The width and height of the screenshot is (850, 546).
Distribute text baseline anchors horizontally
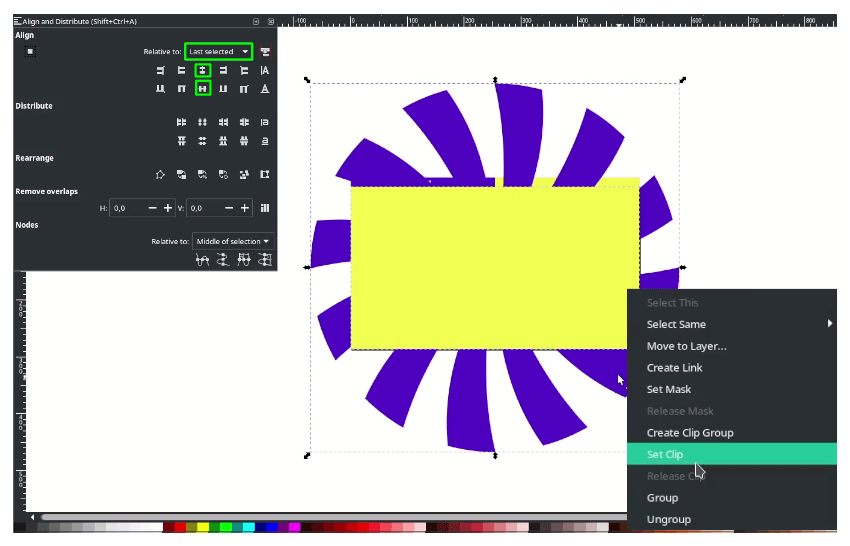[x=265, y=123]
